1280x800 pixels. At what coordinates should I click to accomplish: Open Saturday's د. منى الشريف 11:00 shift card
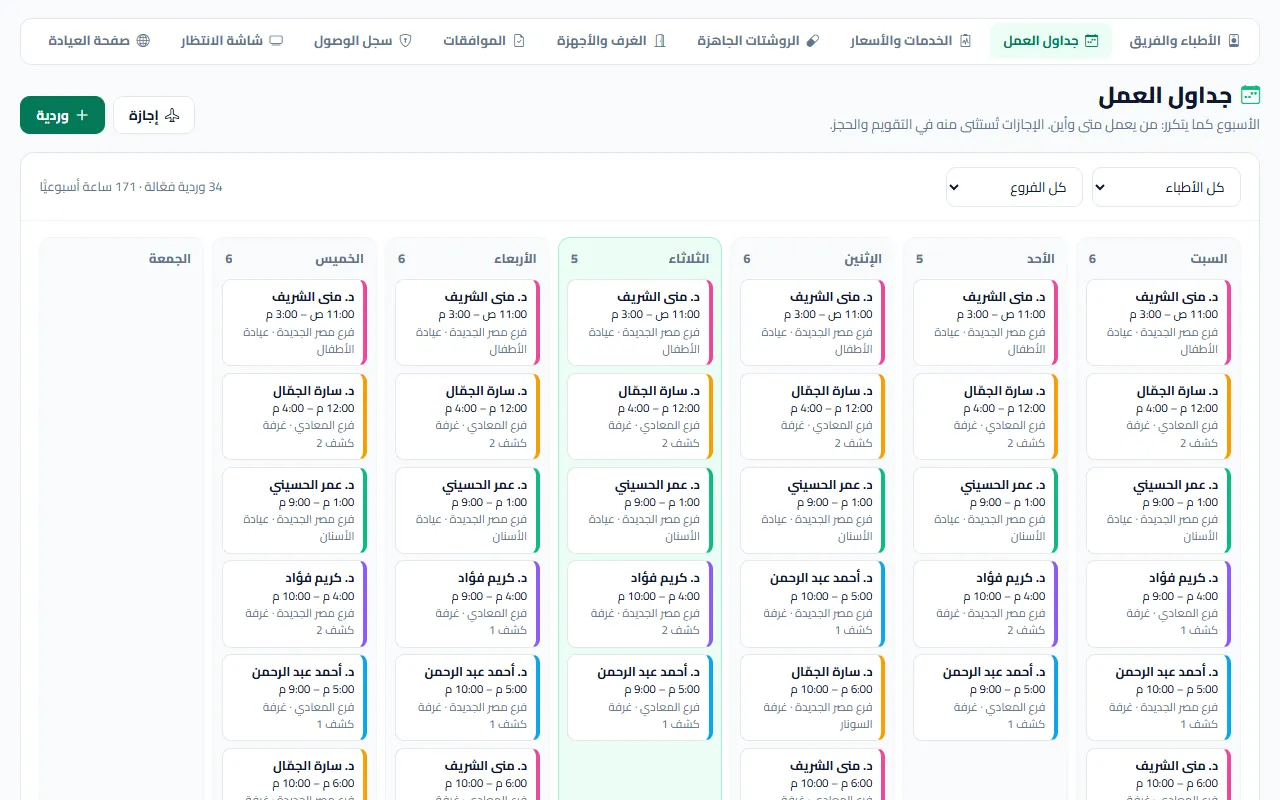1158,322
